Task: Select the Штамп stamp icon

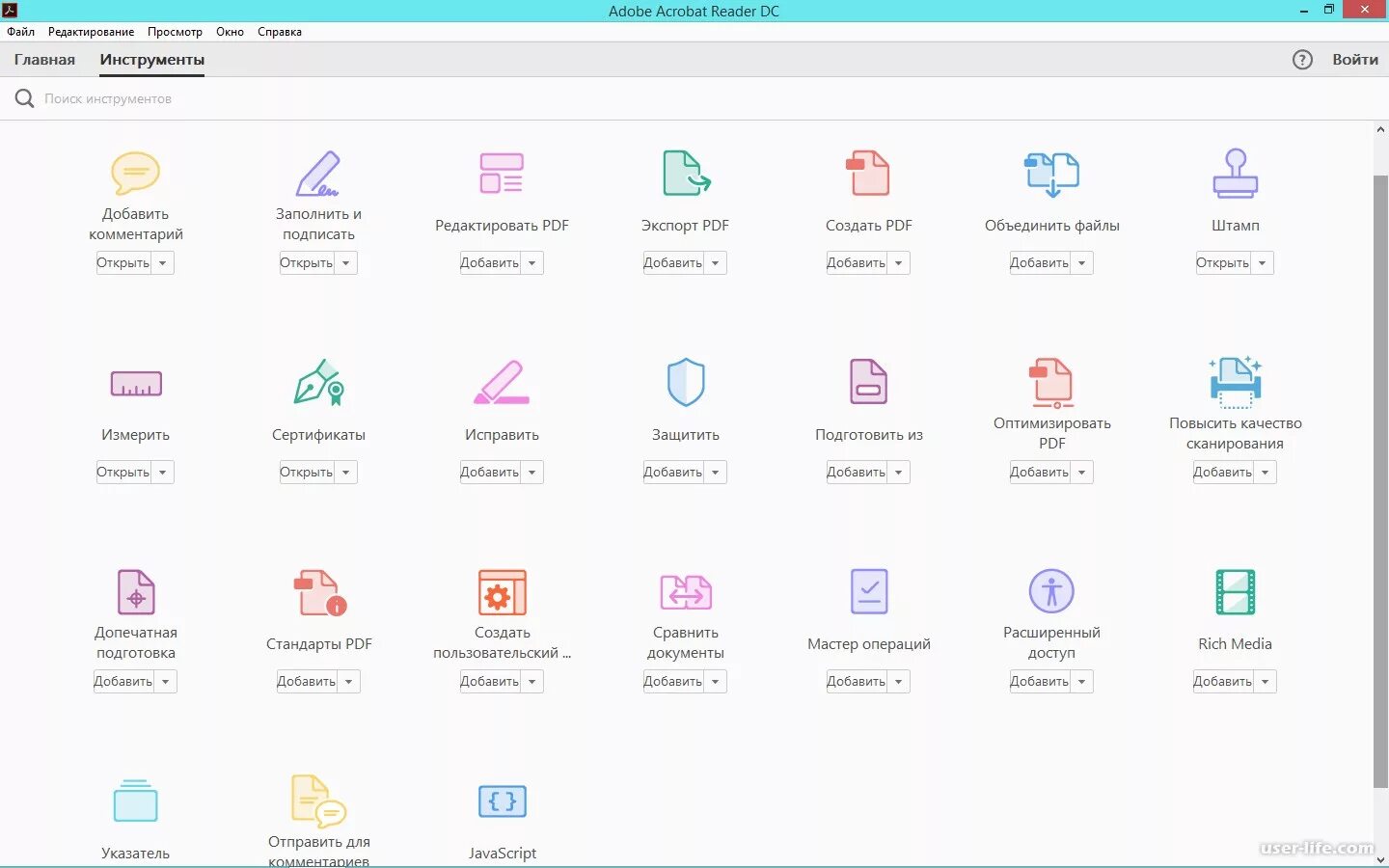Action: (1236, 174)
